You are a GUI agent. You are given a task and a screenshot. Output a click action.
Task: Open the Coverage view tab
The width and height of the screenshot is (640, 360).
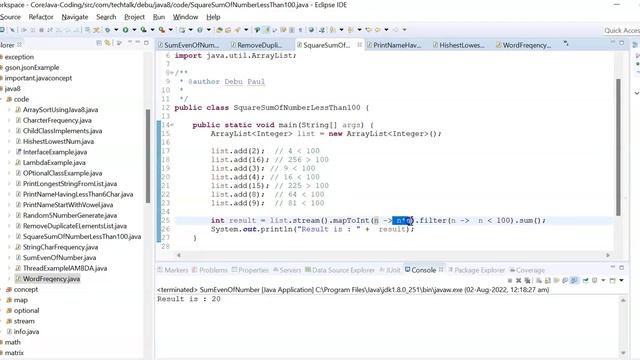pyautogui.click(x=527, y=270)
